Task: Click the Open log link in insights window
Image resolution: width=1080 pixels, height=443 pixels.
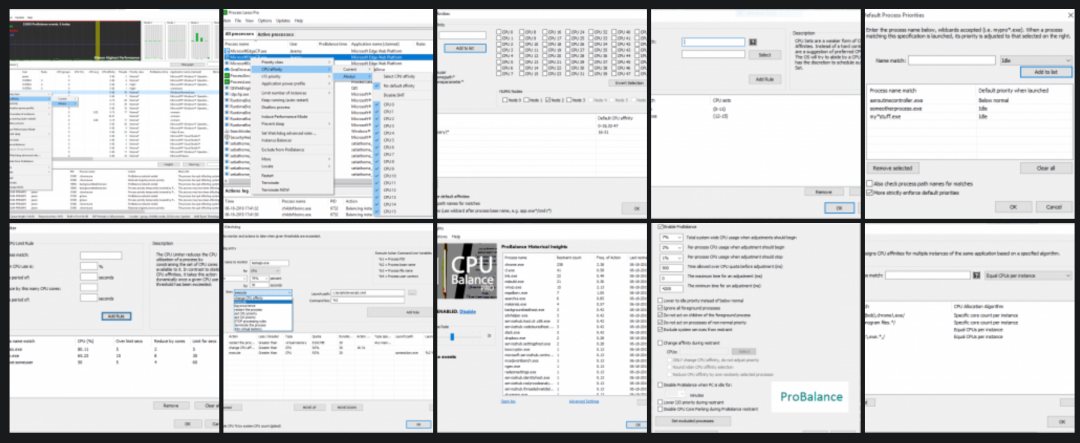Action: point(508,401)
